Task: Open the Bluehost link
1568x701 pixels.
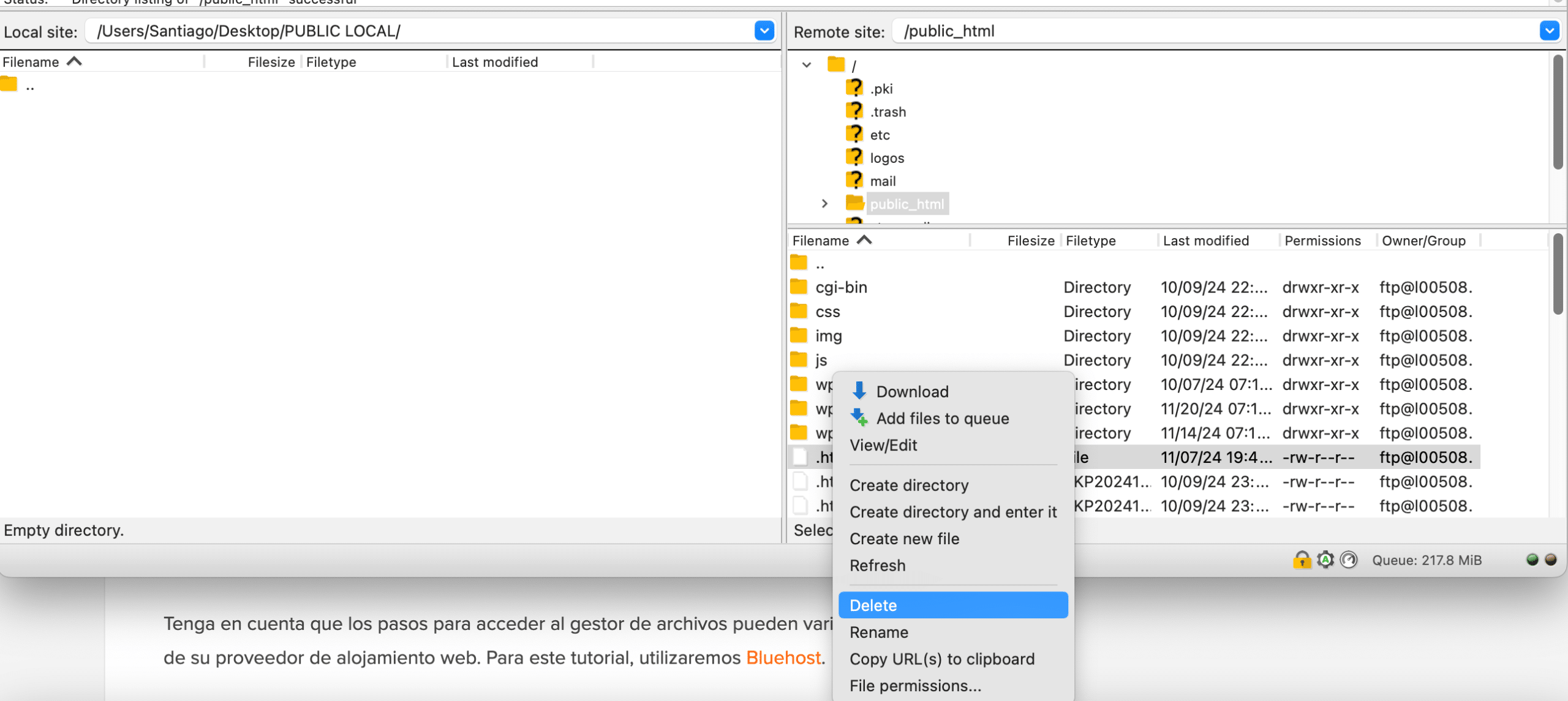Action: click(783, 658)
